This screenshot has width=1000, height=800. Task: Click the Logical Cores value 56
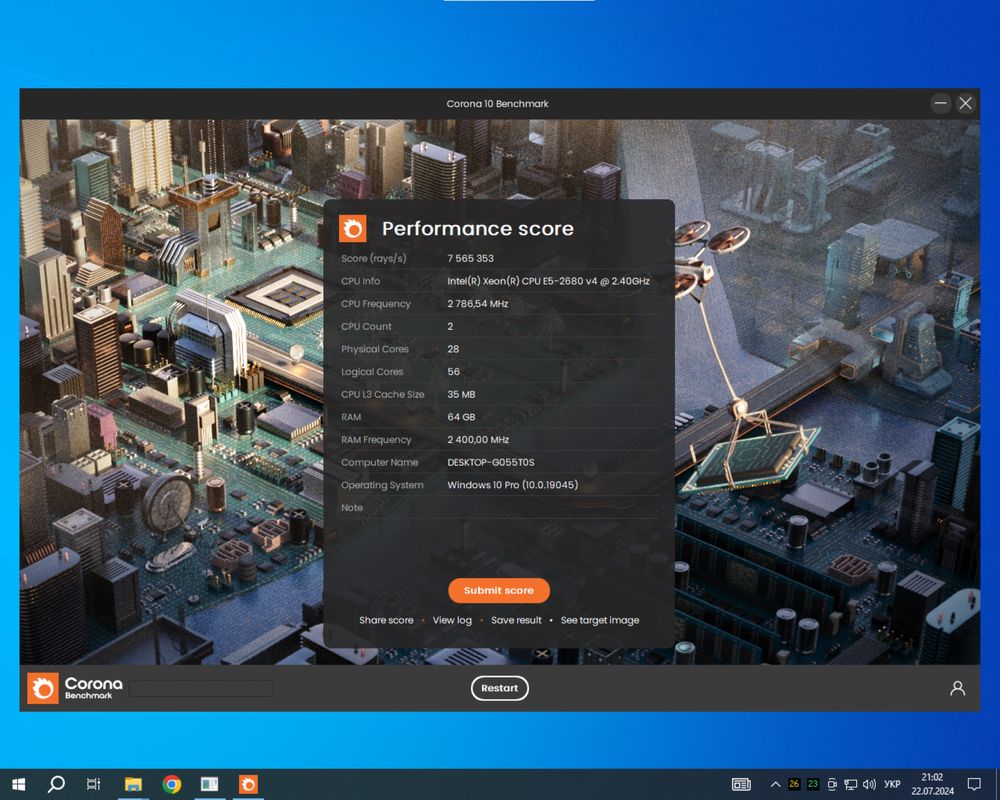(x=453, y=371)
